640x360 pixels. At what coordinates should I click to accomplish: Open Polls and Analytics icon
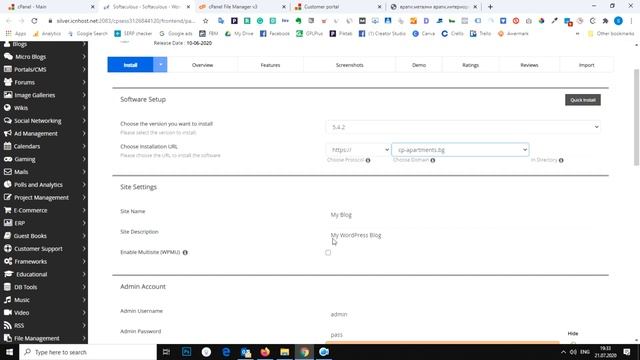[7, 184]
